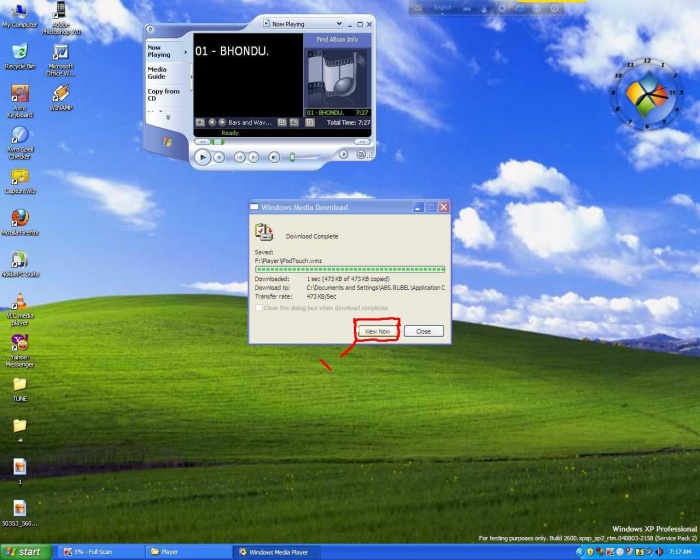Click the Media Player seek bar
Viewport: 700px width, 560px height.
pyautogui.click(x=282, y=142)
